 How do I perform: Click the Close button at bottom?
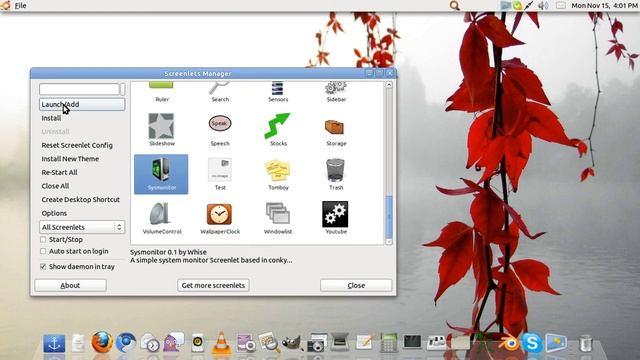pyautogui.click(x=356, y=285)
